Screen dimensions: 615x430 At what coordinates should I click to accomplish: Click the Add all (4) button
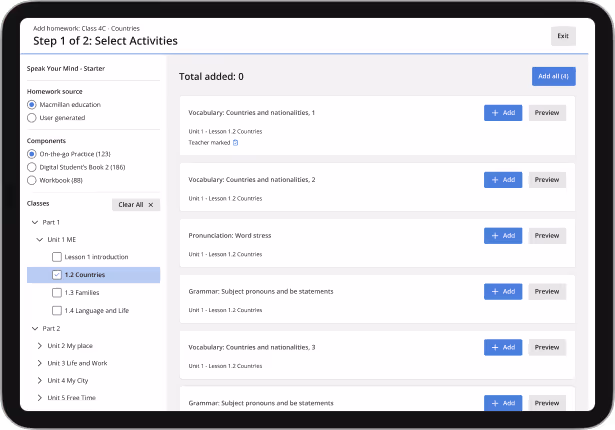click(x=553, y=76)
